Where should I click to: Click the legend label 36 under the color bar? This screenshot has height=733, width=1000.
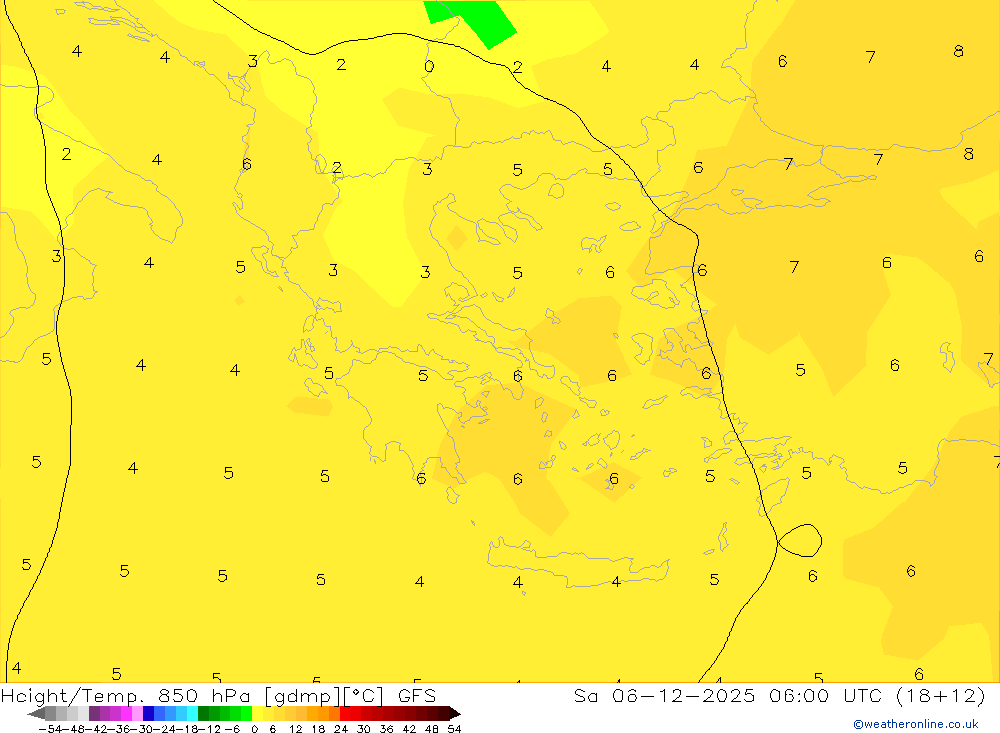(386, 729)
